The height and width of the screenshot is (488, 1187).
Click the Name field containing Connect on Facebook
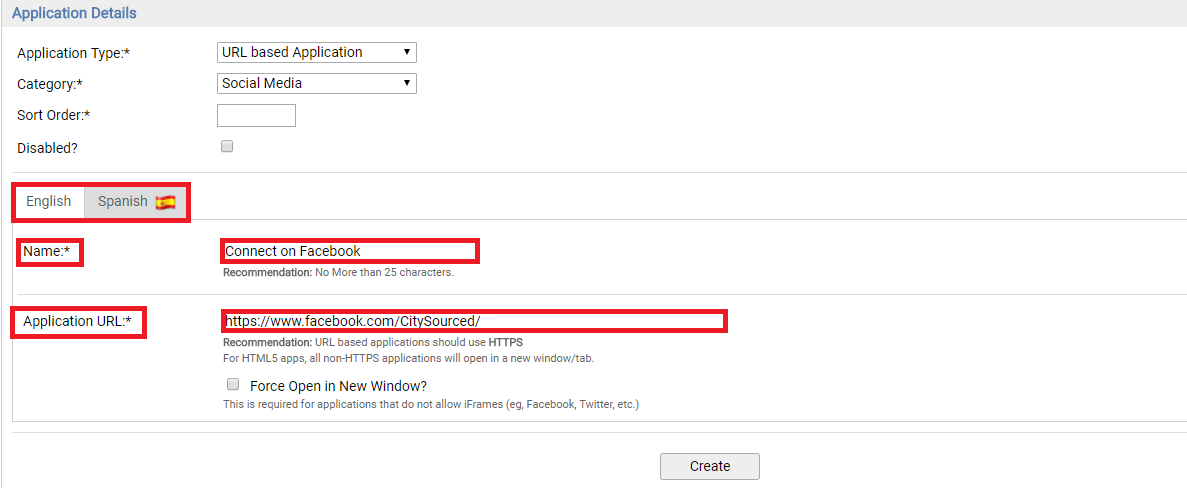[x=350, y=250]
